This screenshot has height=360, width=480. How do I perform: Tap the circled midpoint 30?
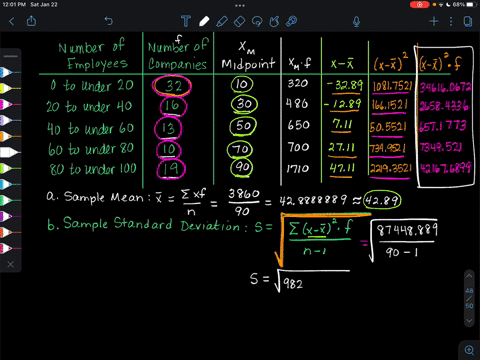coord(244,104)
